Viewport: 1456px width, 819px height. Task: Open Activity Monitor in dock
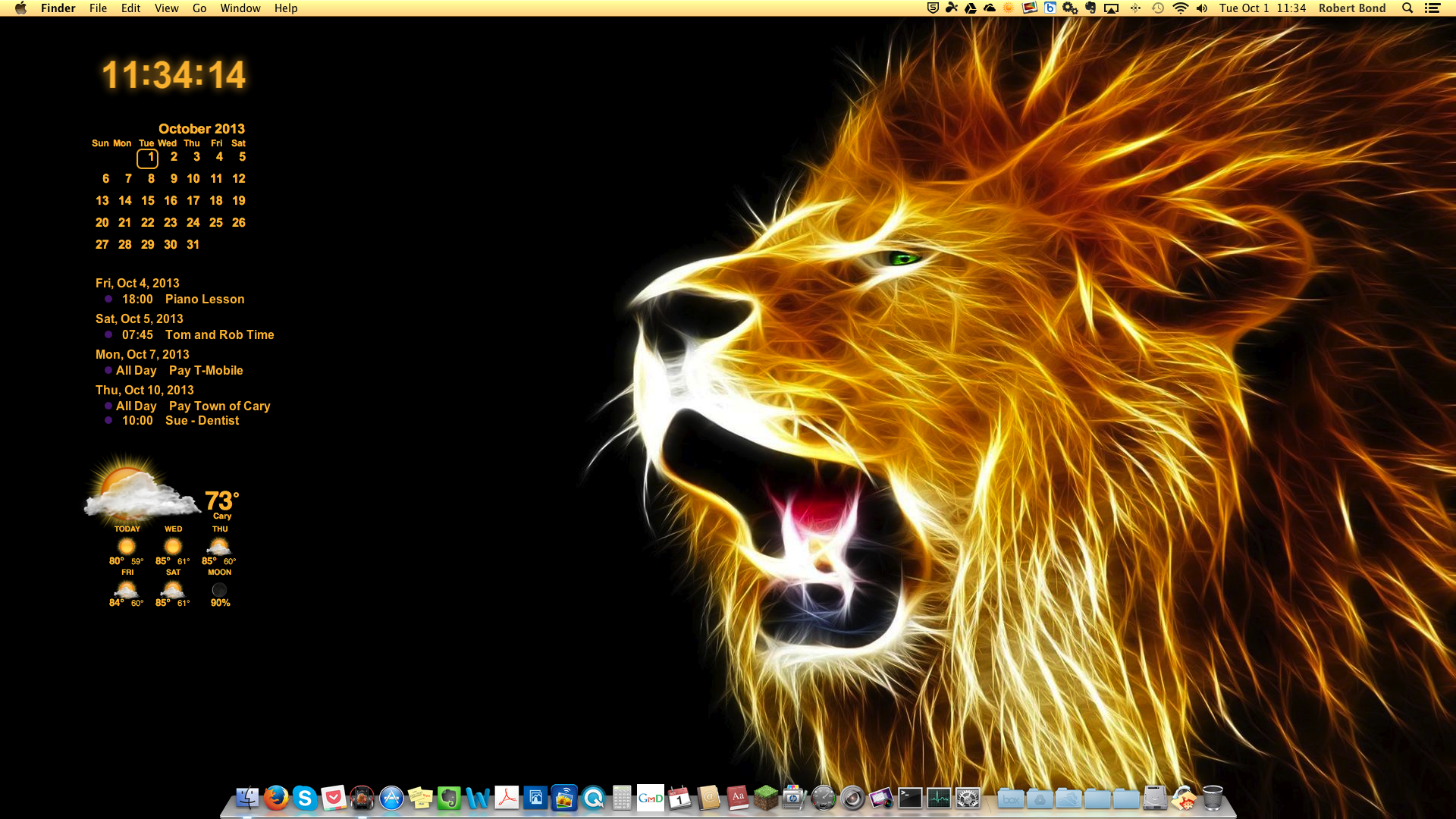[x=939, y=798]
